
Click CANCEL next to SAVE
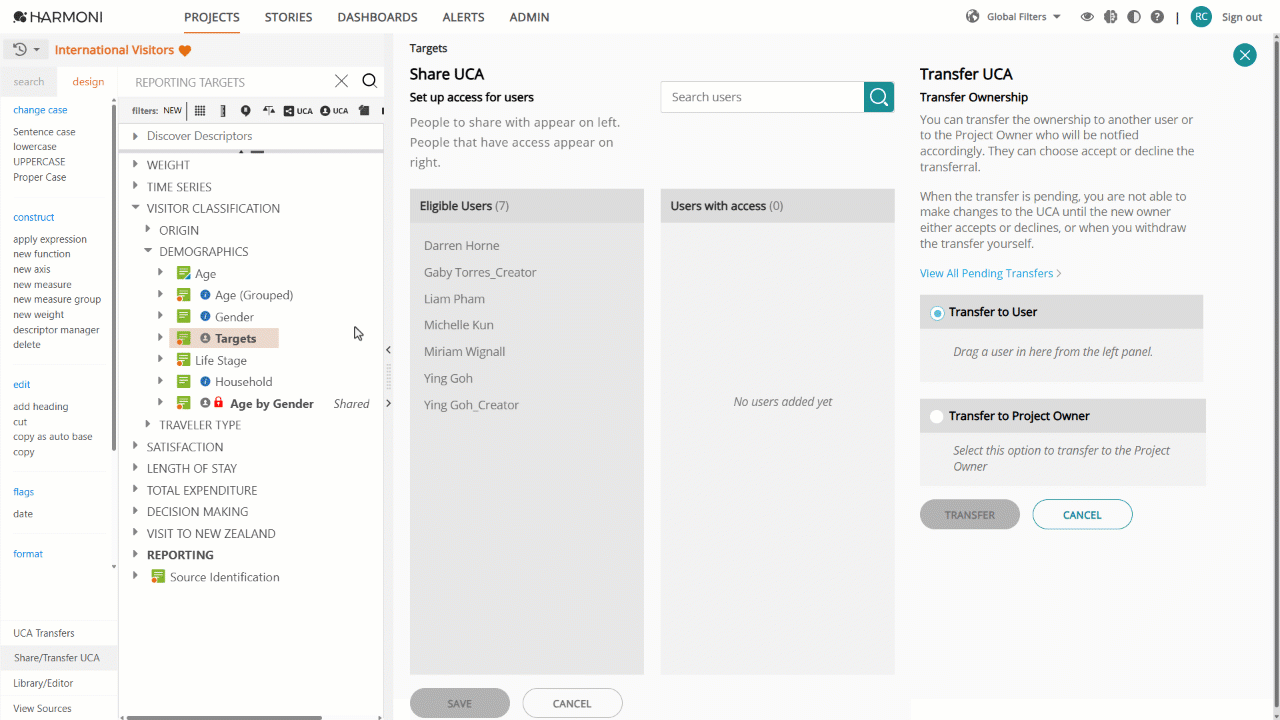(x=572, y=703)
